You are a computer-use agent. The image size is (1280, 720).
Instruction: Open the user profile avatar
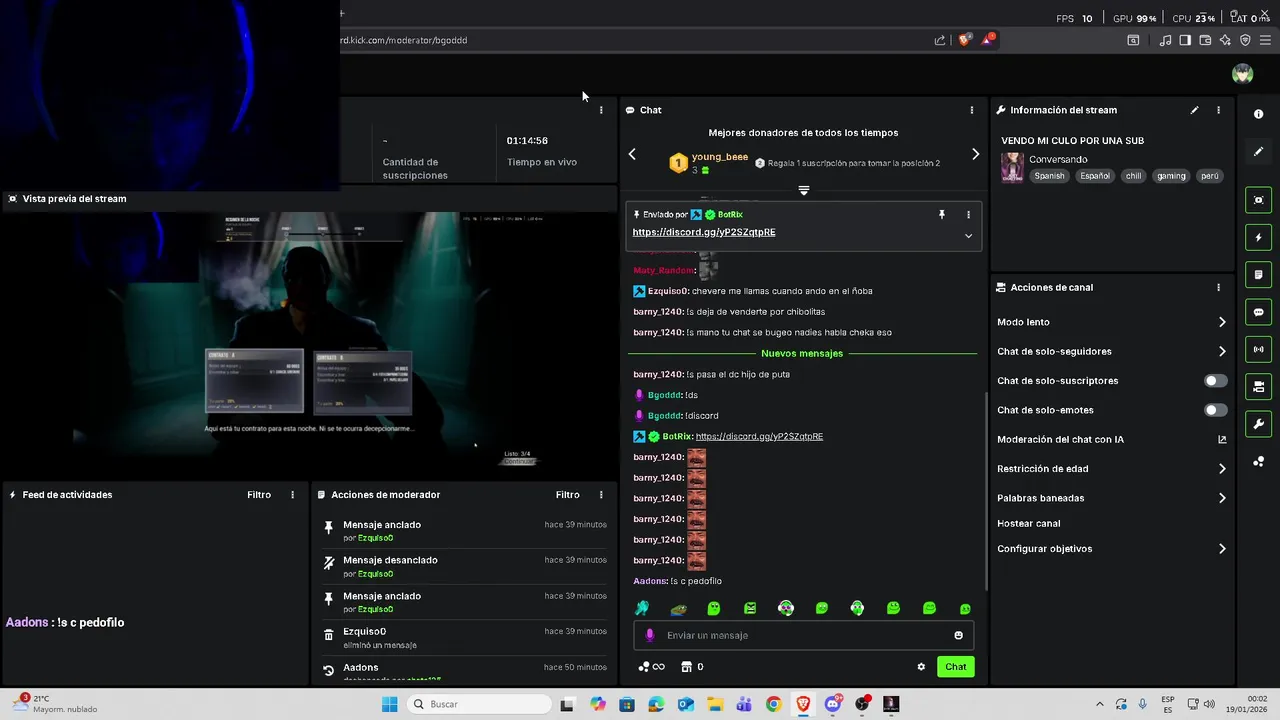[1242, 74]
